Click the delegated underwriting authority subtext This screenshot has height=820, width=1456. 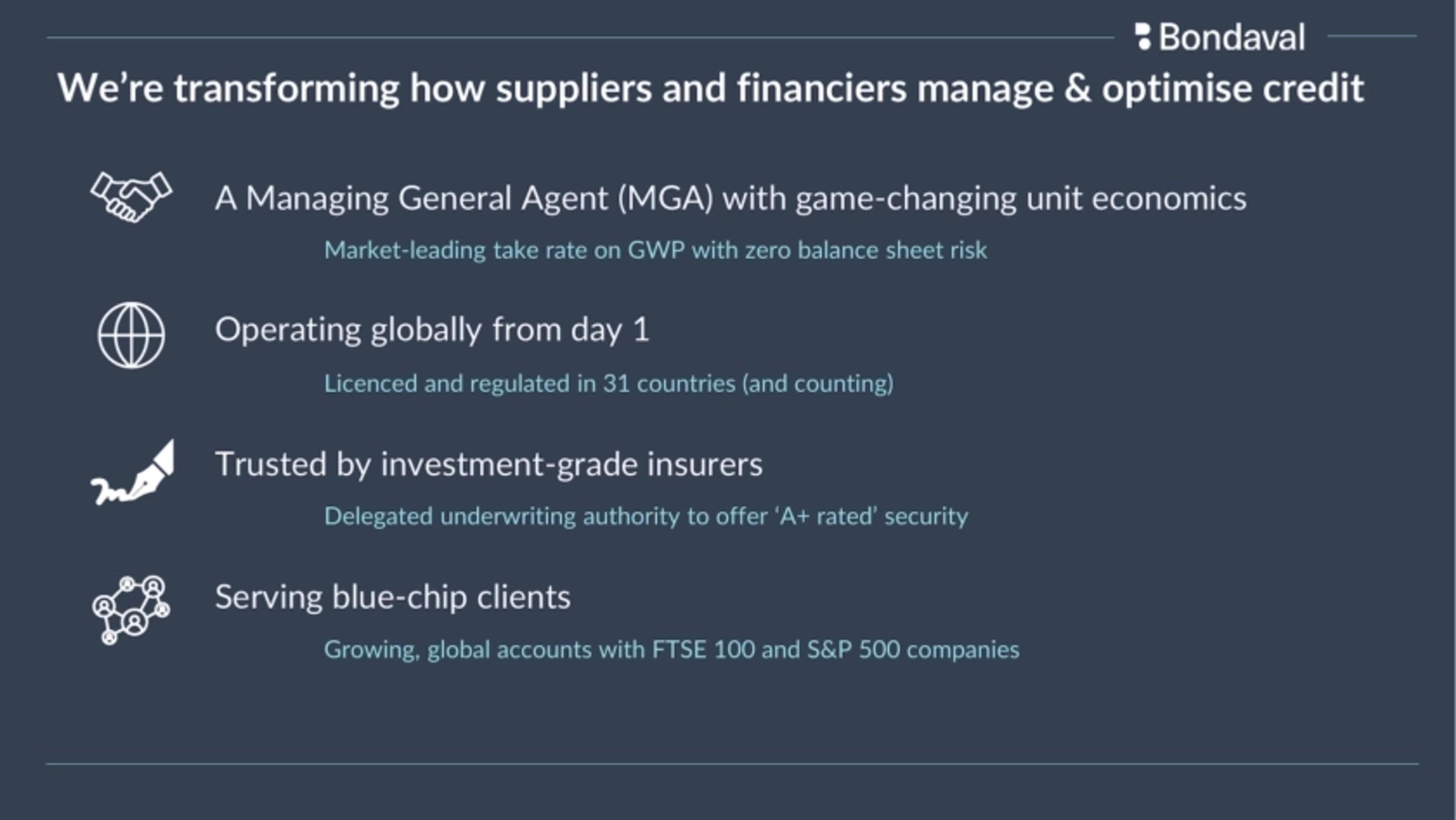point(645,516)
